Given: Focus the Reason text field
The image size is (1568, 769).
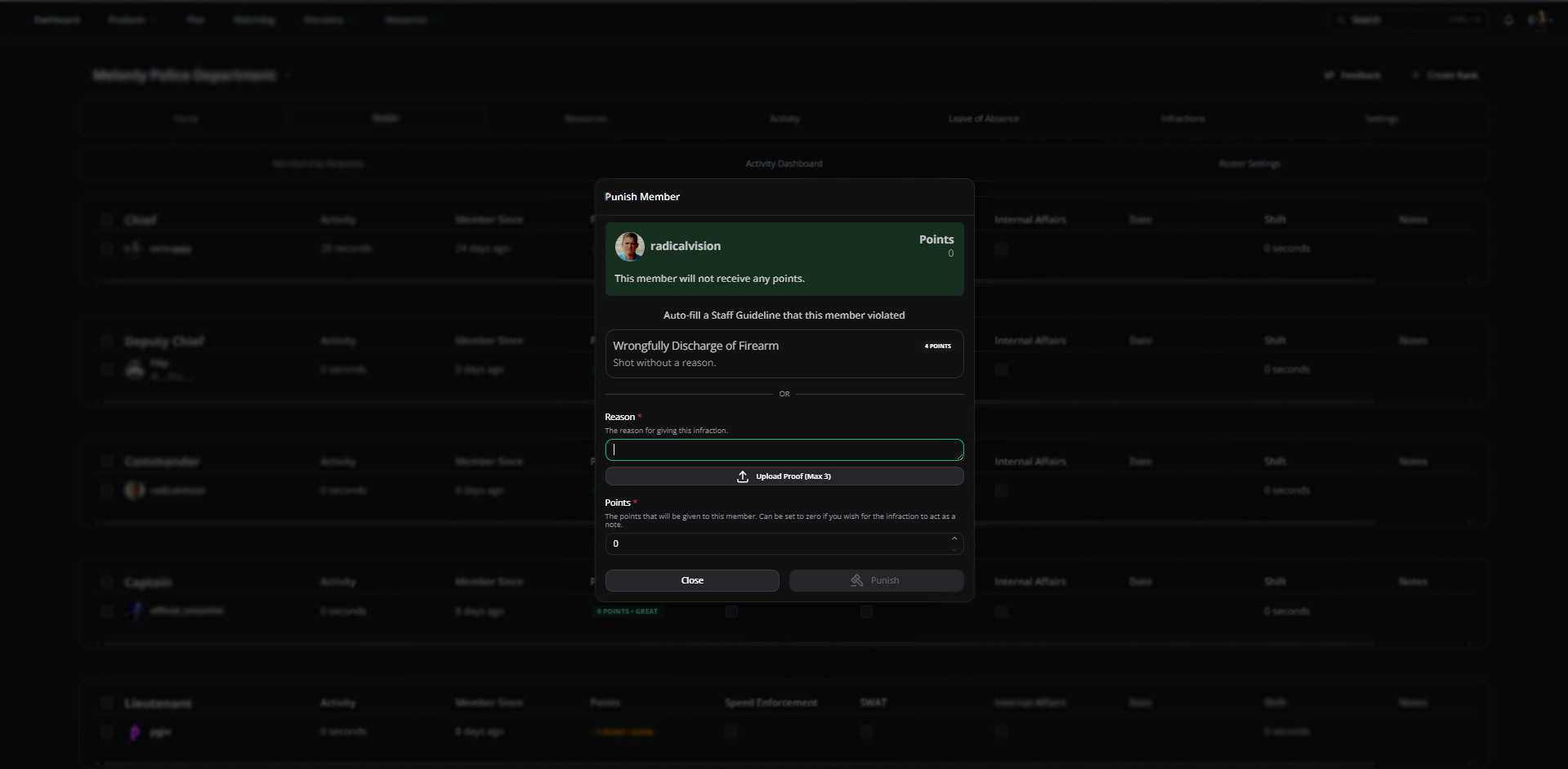Looking at the screenshot, I should (x=784, y=449).
